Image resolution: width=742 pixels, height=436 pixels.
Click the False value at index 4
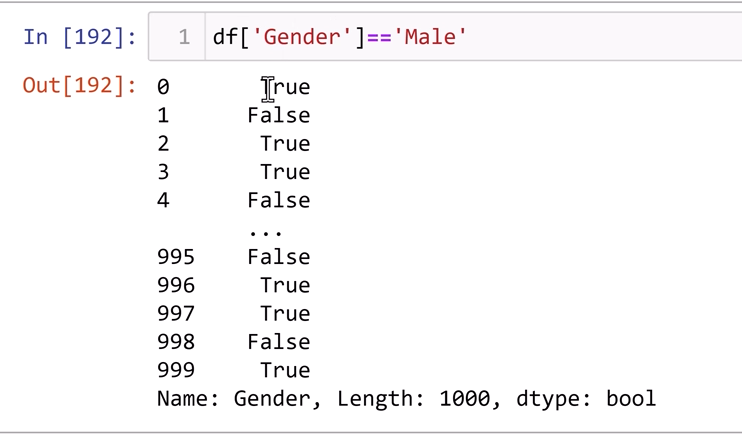tap(279, 200)
